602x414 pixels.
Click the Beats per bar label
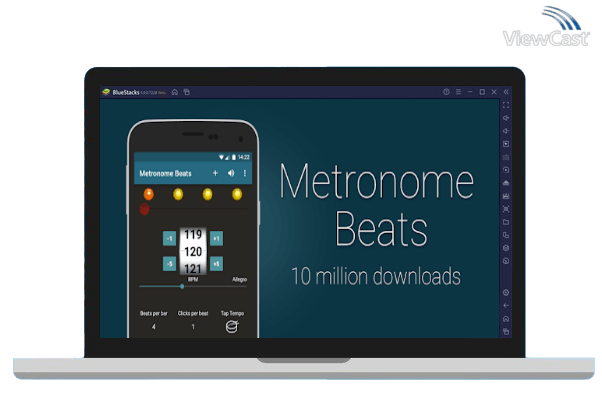tap(154, 313)
